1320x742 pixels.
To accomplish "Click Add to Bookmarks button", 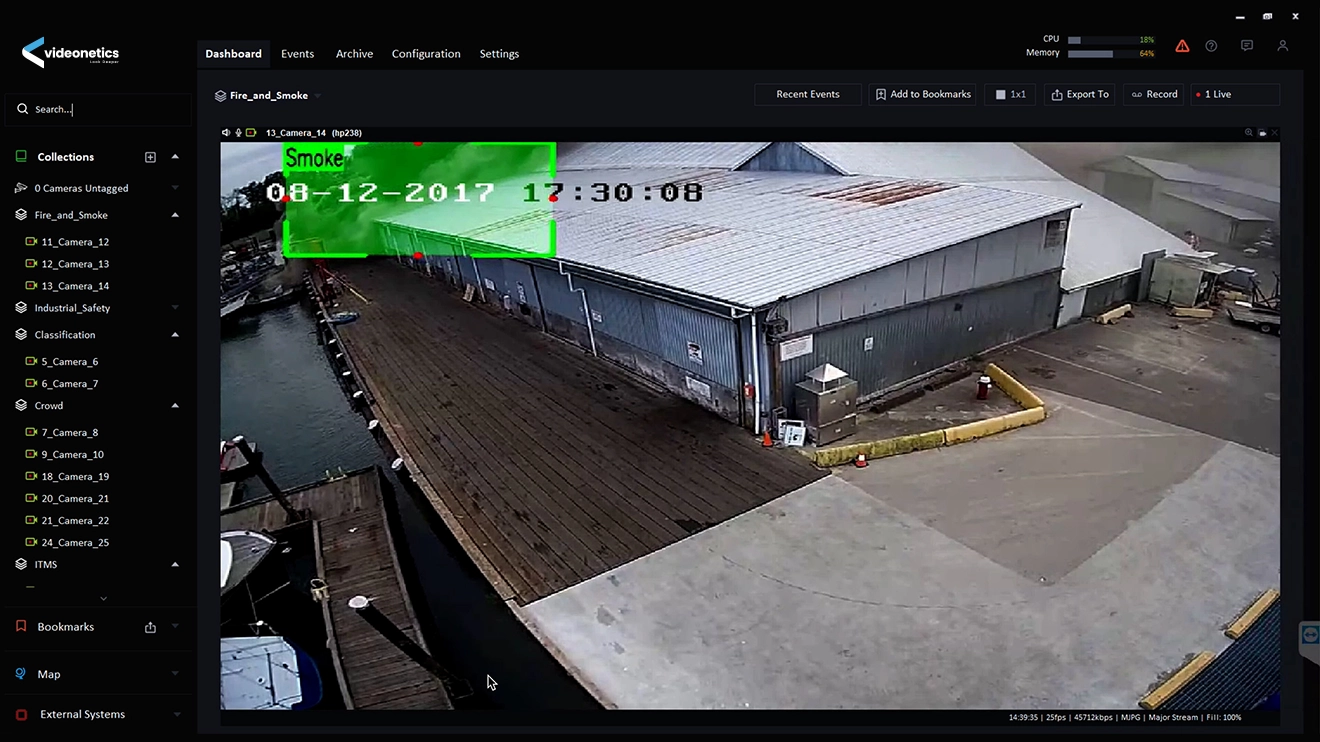I will click(922, 95).
